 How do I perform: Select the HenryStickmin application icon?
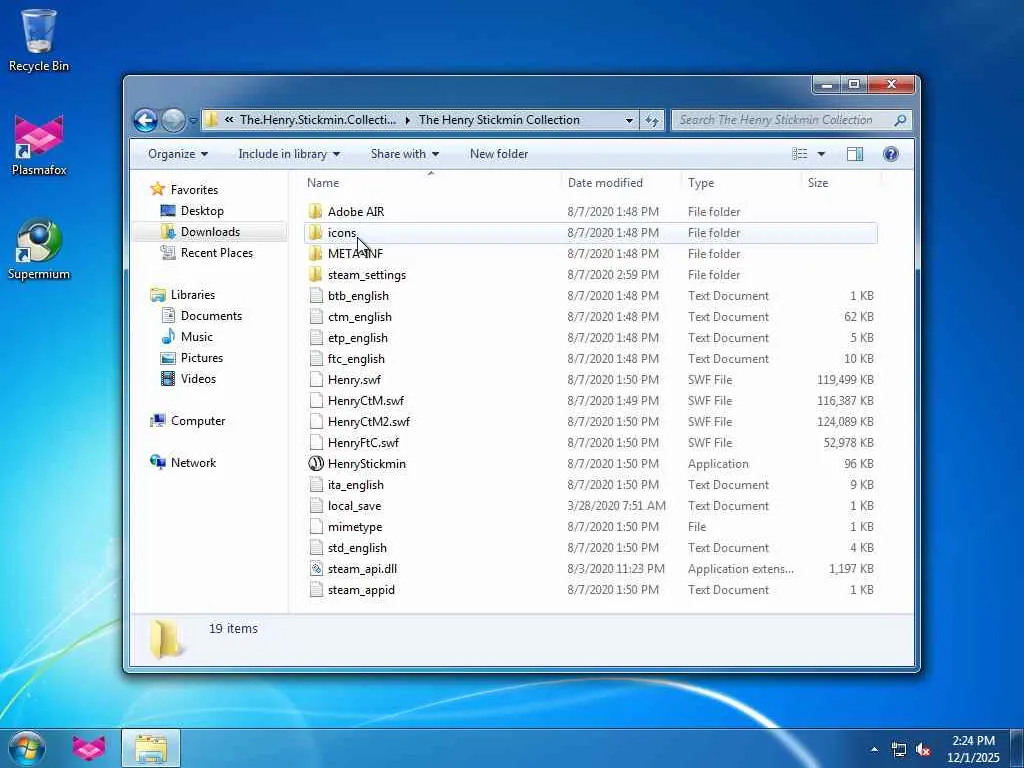pos(315,464)
